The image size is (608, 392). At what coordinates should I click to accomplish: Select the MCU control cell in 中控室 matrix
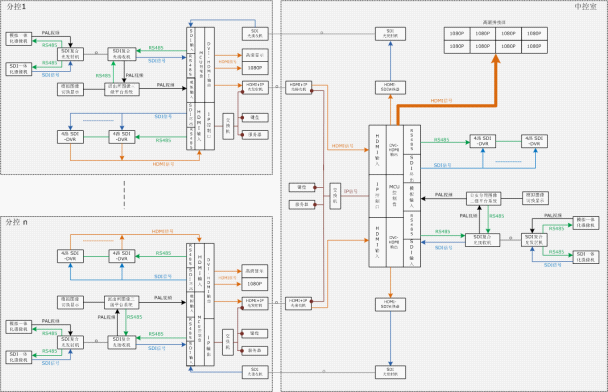[x=394, y=196]
